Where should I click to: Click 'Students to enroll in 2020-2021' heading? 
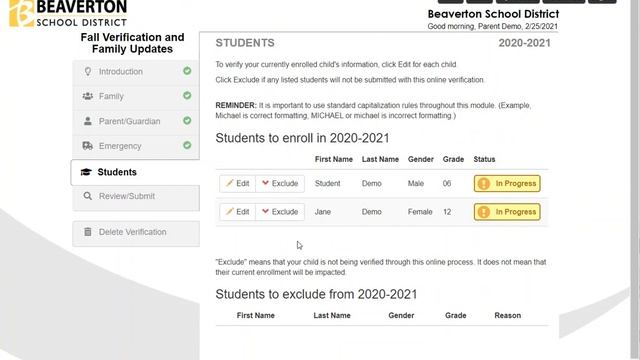coord(302,138)
